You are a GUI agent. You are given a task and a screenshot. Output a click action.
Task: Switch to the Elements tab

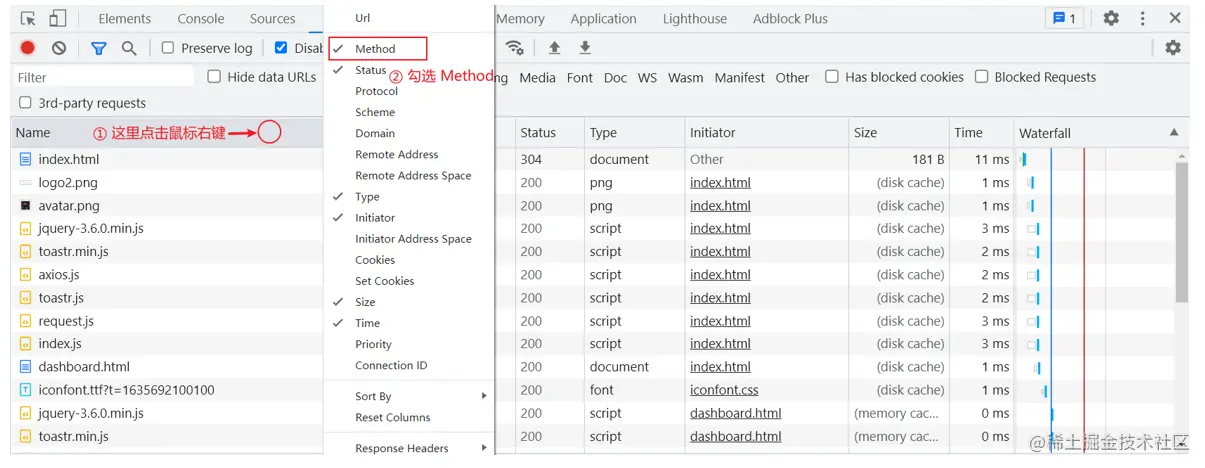pyautogui.click(x=125, y=18)
